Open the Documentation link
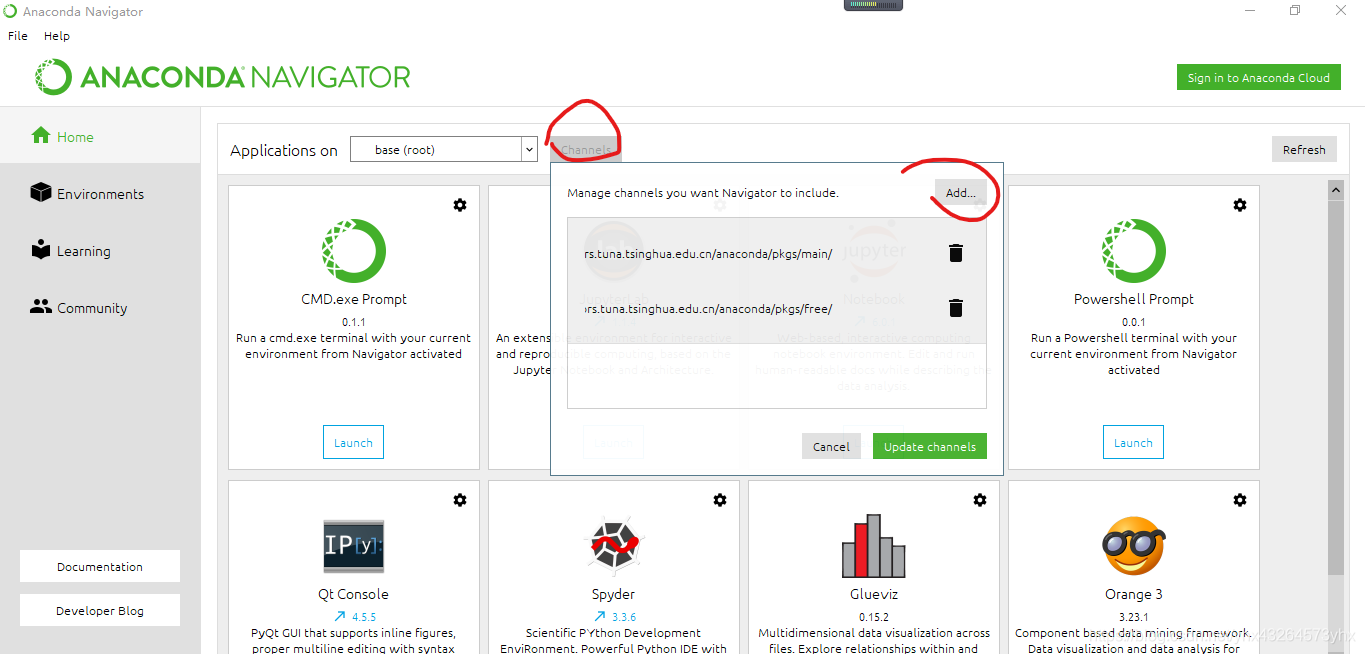Screen dimensions: 1365x654 100,566
